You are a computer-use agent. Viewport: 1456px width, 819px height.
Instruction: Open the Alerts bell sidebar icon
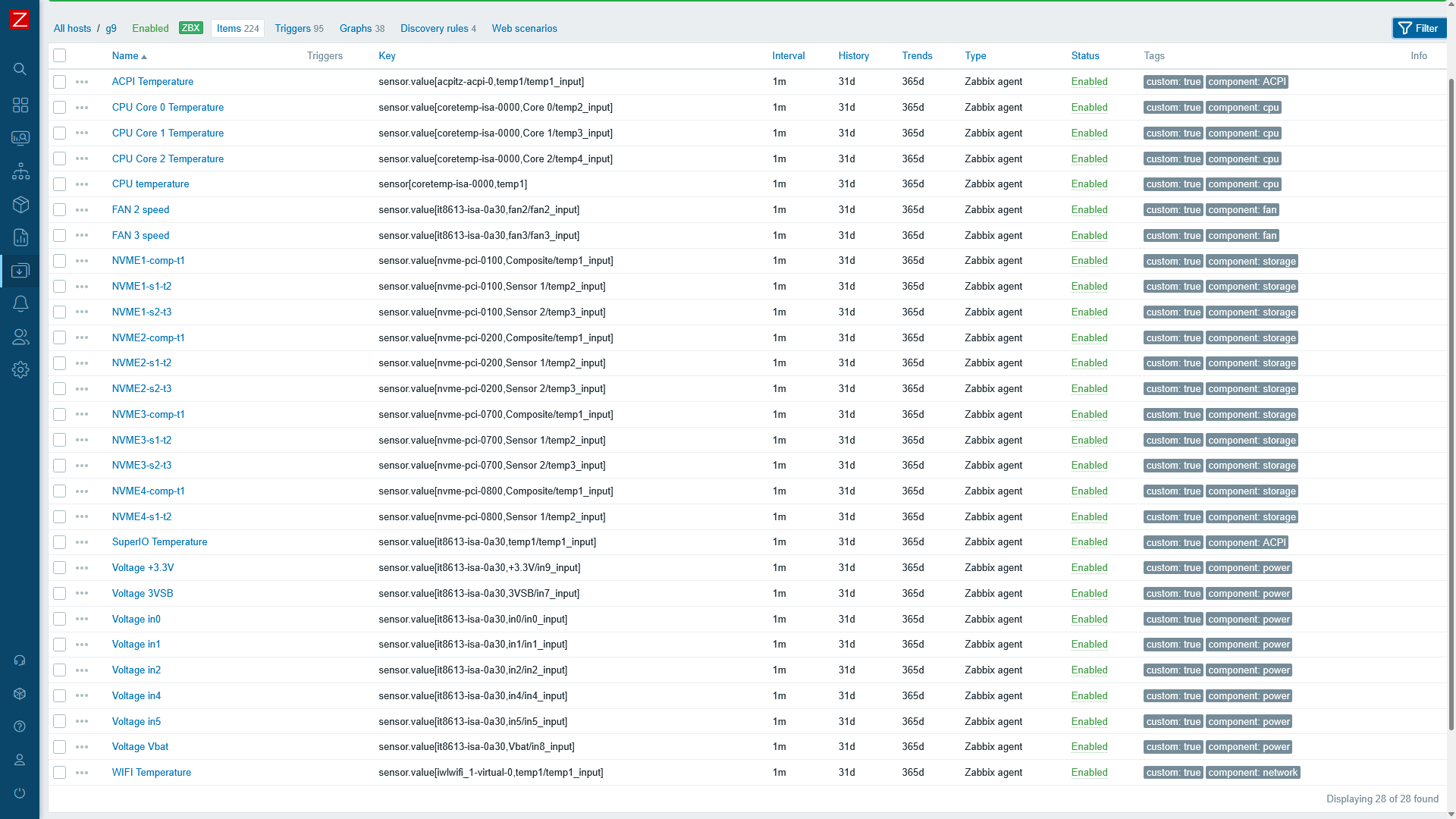pyautogui.click(x=20, y=303)
